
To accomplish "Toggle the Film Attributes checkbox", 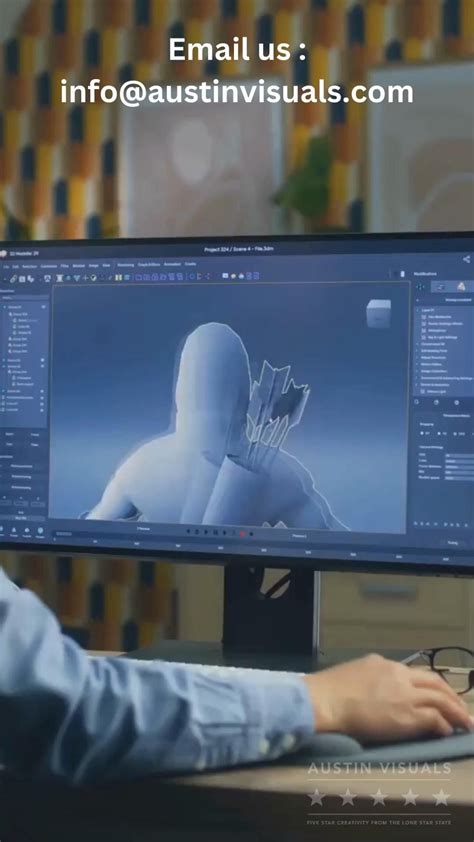I will pyautogui.click(x=424, y=317).
